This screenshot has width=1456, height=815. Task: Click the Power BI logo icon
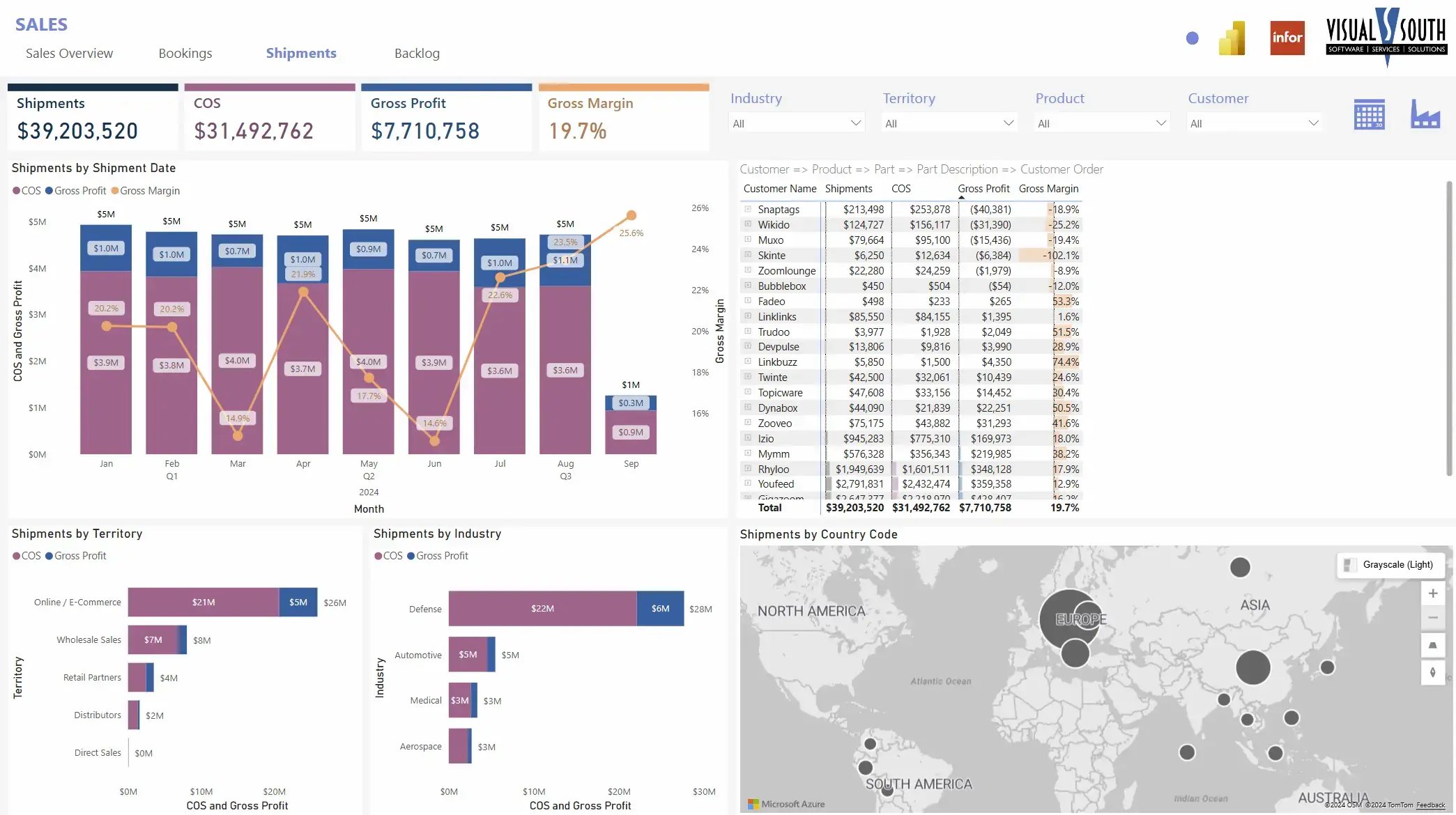(1232, 38)
